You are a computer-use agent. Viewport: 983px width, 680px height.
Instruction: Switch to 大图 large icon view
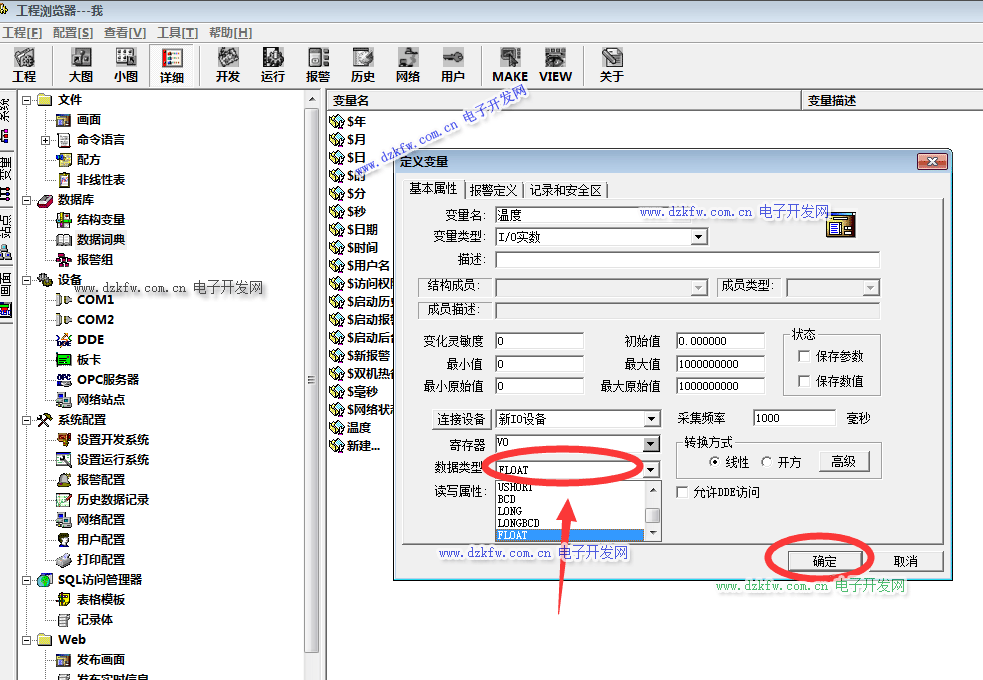(x=81, y=64)
